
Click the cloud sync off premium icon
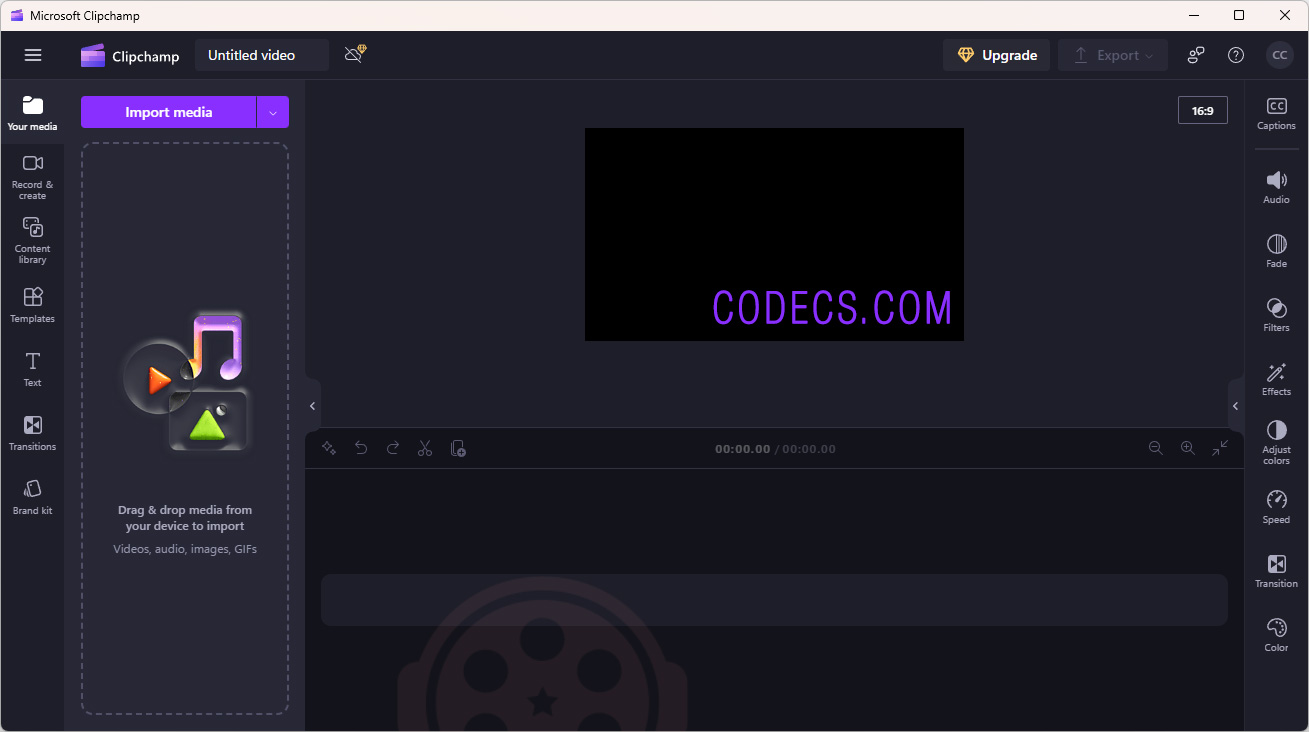(x=355, y=54)
